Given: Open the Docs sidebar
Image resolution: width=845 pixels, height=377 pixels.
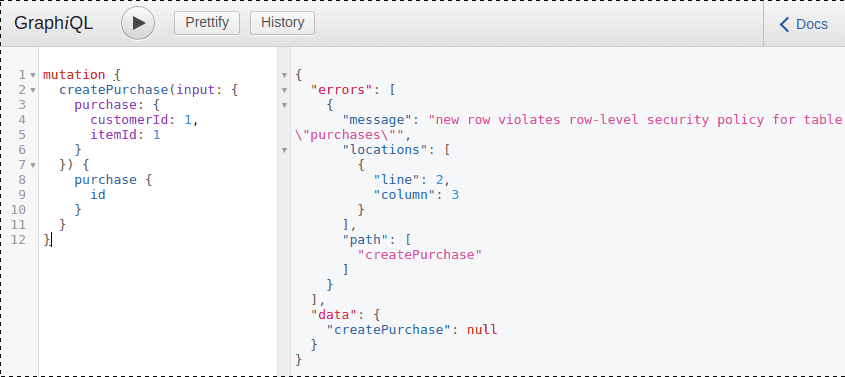Looking at the screenshot, I should pyautogui.click(x=804, y=24).
